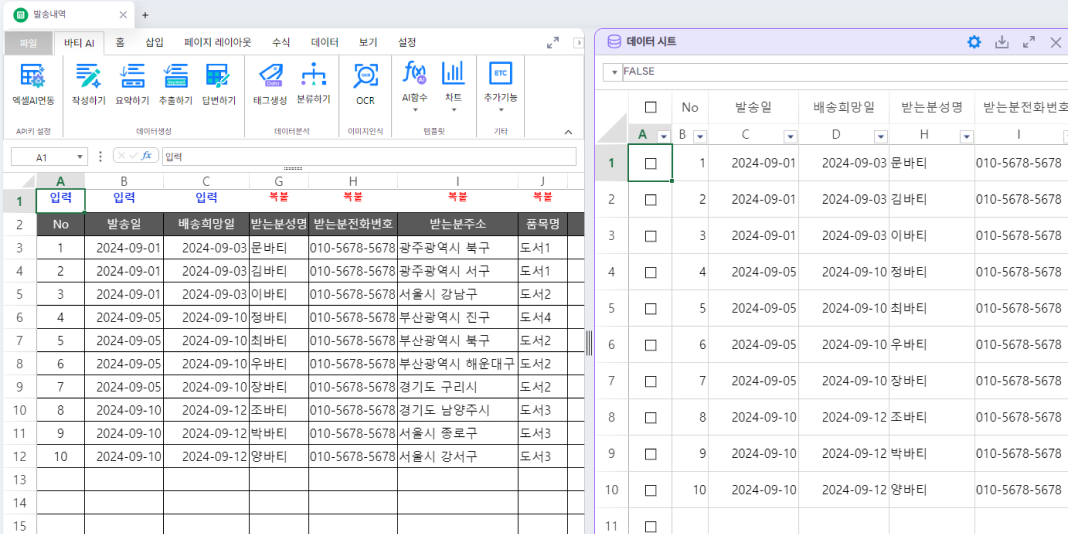Open the 파일 file tab
This screenshot has height=534, width=1068.
29,42
